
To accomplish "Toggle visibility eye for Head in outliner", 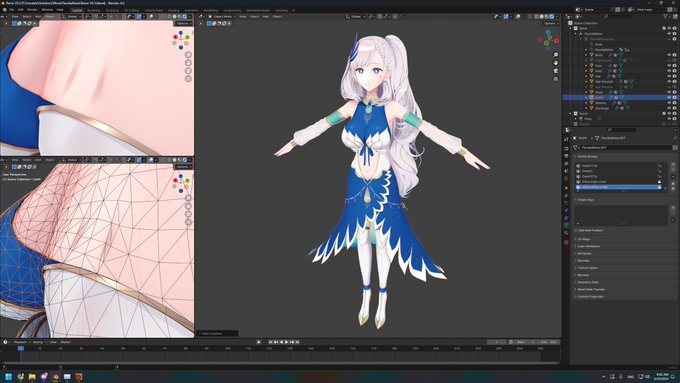I will click(669, 92).
